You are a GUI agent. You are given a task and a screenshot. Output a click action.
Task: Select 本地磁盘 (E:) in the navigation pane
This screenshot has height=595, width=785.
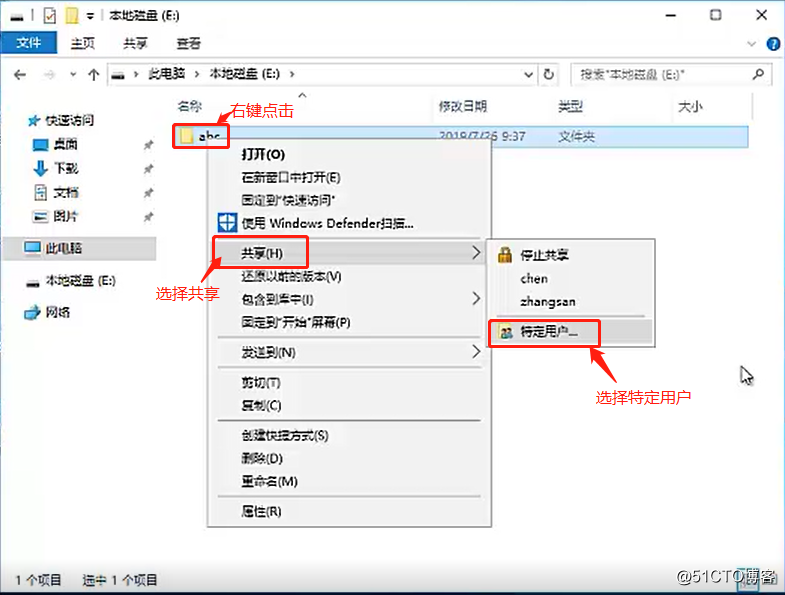click(x=81, y=281)
